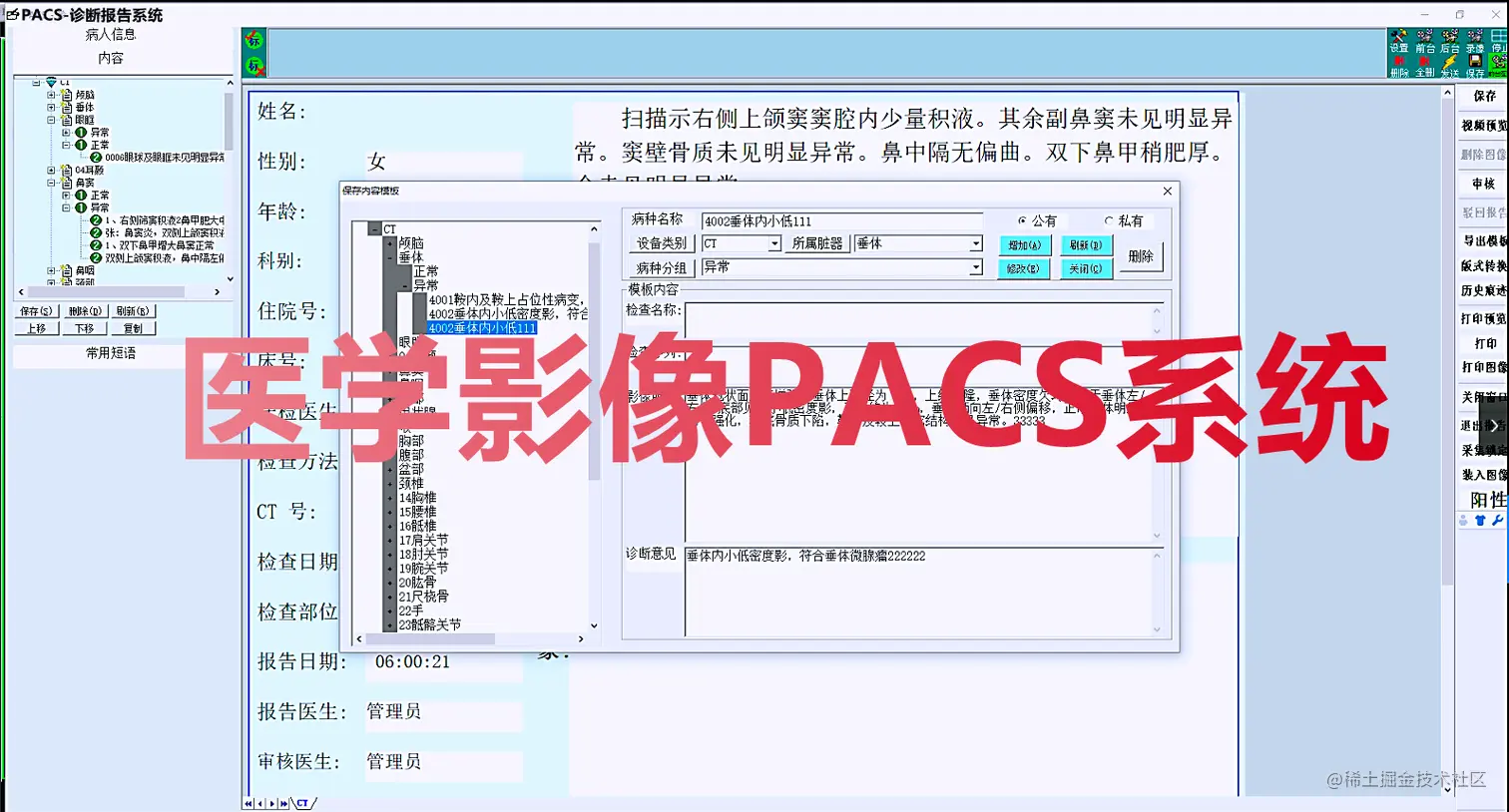Close the template dialog via 关闭(C)
The width and height of the screenshot is (1509, 812).
tap(1085, 267)
